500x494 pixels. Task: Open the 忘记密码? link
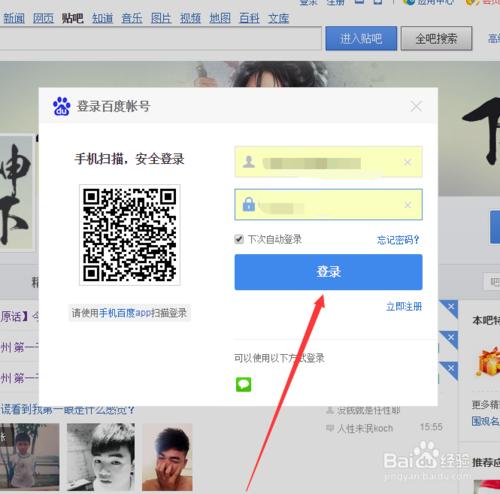tap(398, 240)
